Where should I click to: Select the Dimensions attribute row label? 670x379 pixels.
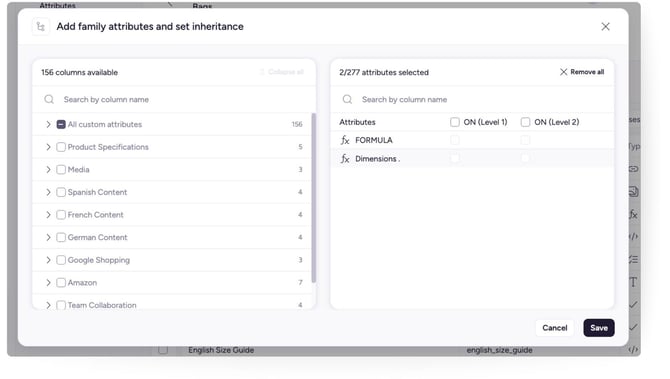tap(377, 159)
